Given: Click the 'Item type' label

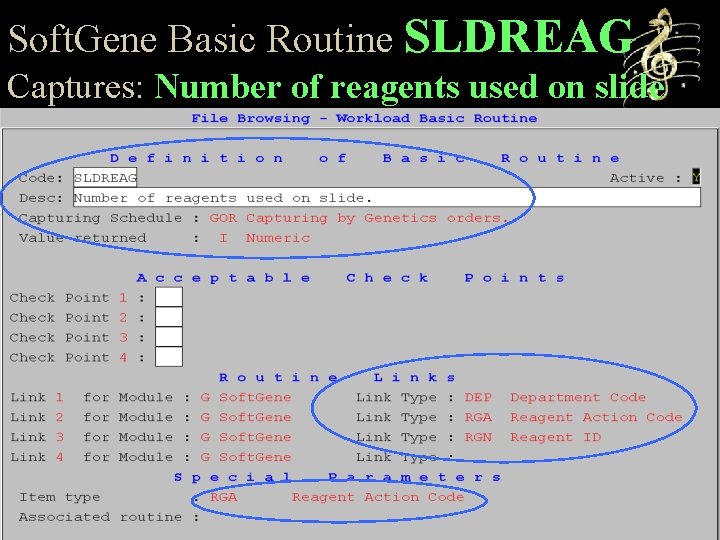Looking at the screenshot, I should pos(59,497).
